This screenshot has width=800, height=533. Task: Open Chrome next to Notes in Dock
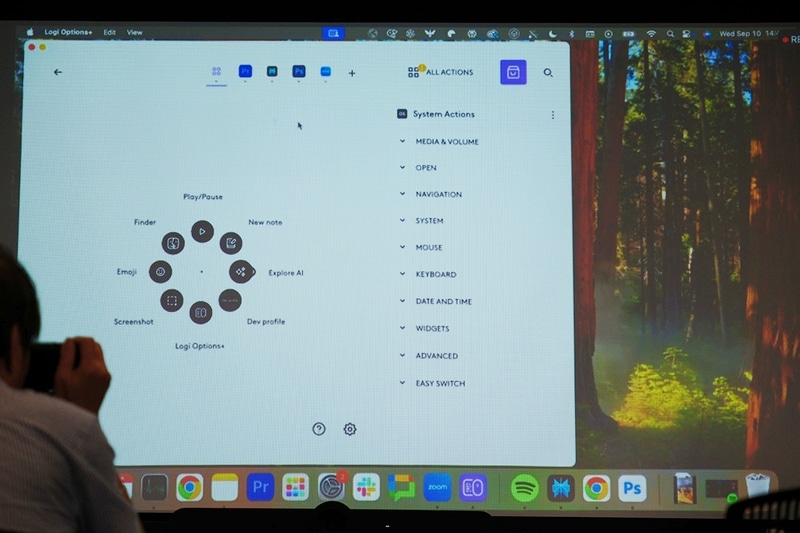(x=190, y=488)
